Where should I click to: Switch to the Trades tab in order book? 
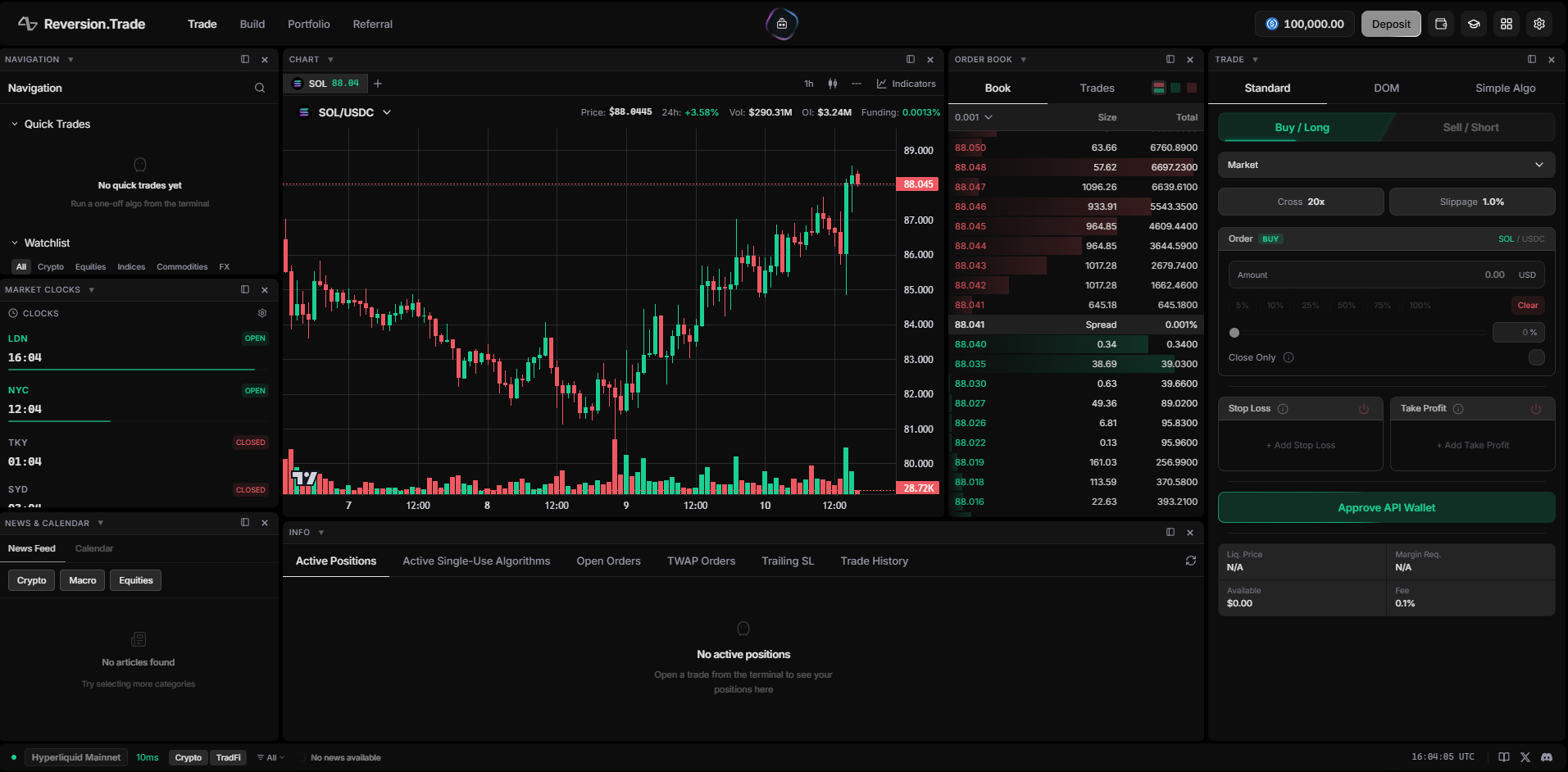[x=1097, y=88]
